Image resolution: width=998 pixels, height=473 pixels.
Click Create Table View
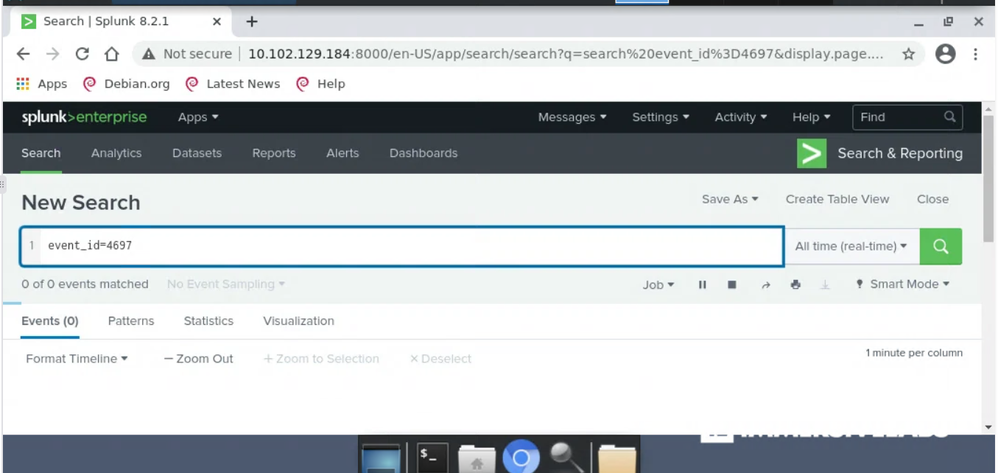837,199
